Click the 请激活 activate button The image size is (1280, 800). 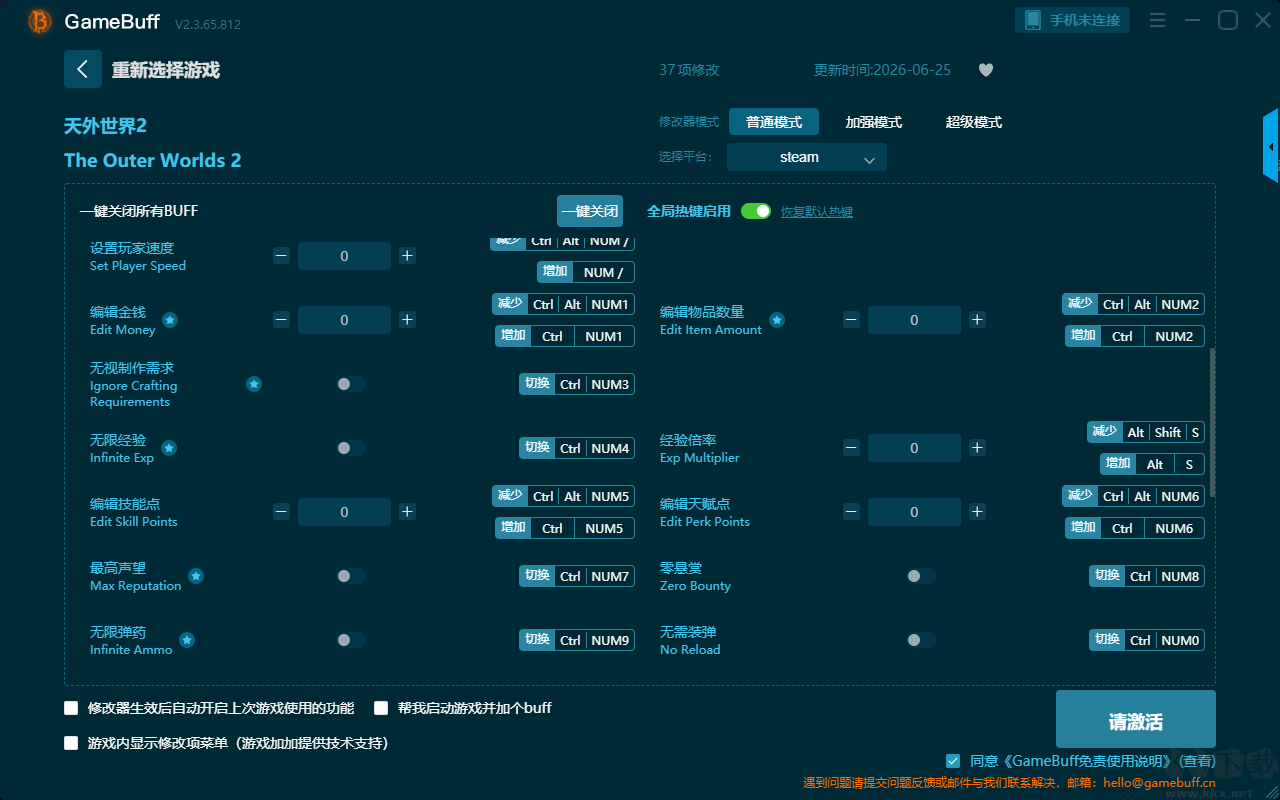[1136, 721]
